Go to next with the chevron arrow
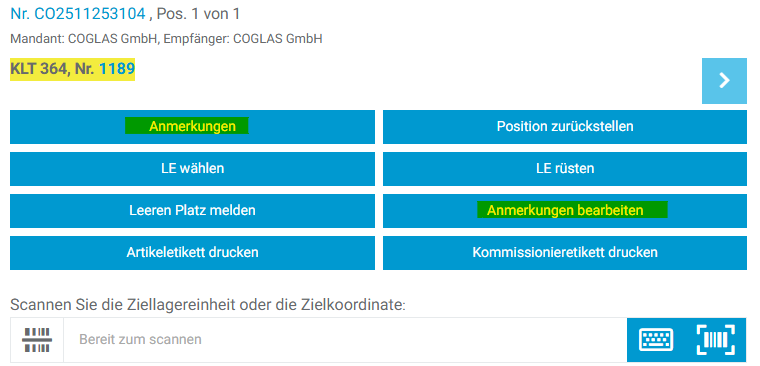This screenshot has height=366, width=760. coord(724,80)
